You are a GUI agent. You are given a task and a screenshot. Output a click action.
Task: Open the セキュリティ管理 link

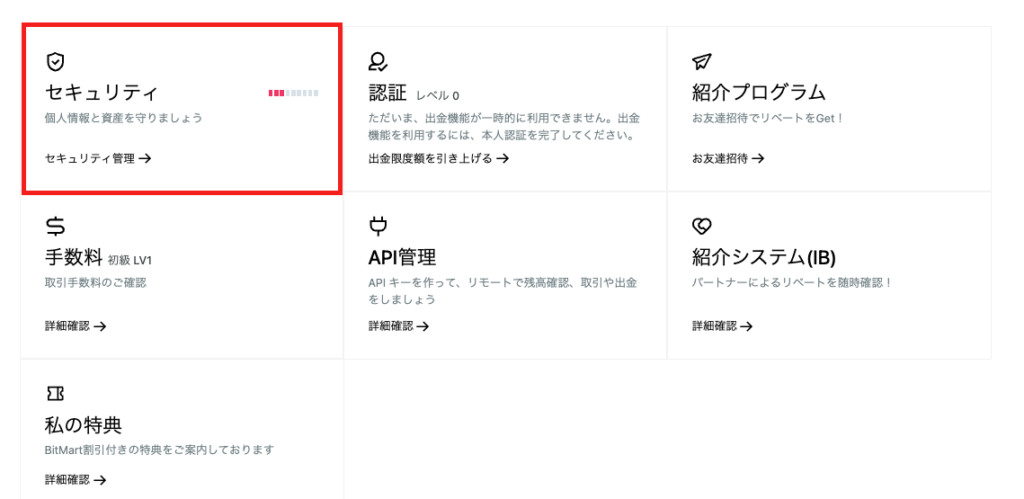coord(98,158)
